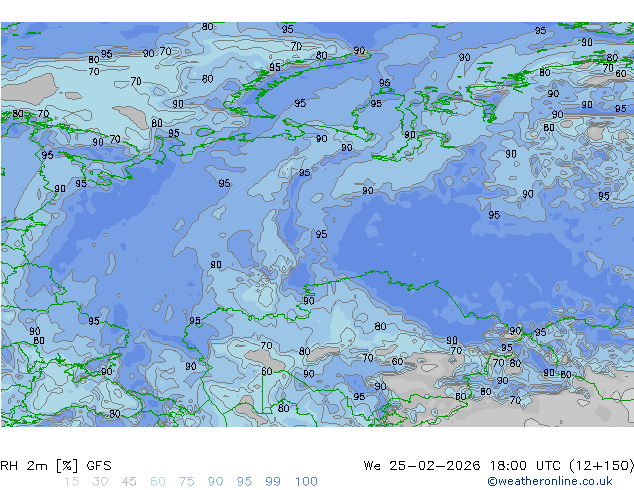The image size is (634, 490).
Task: Select the legend value 15
Action: pyautogui.click(x=71, y=482)
